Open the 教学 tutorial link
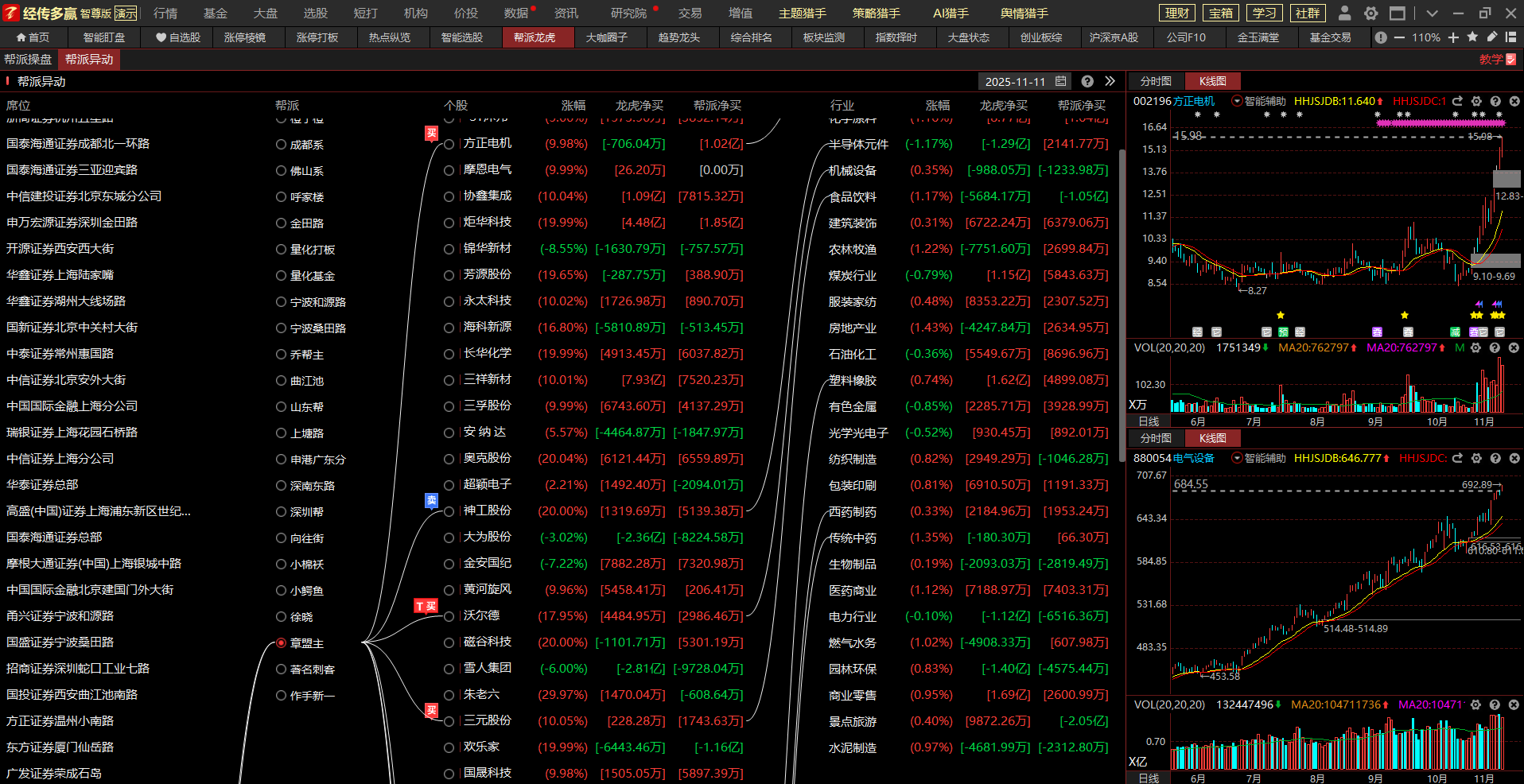 coord(1497,60)
